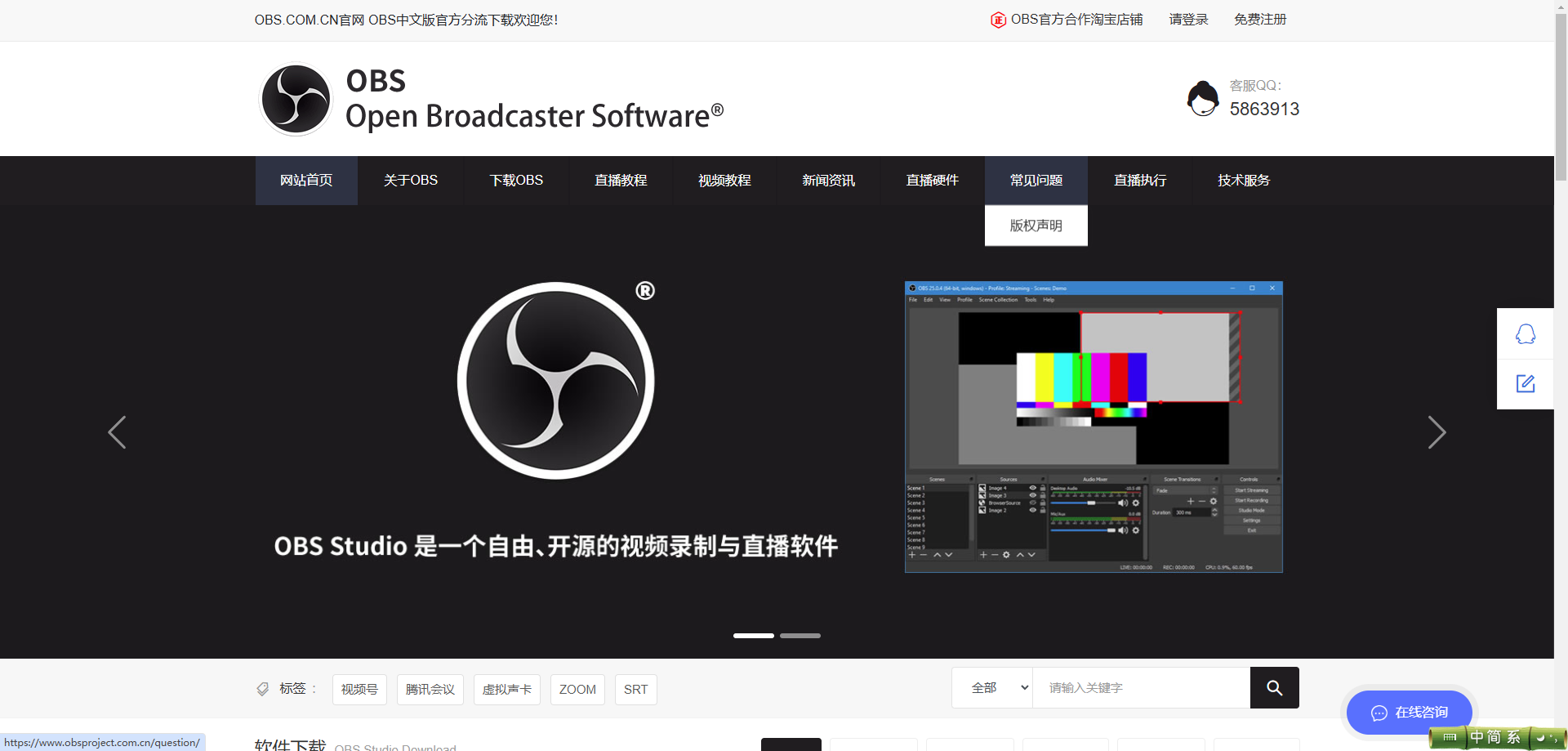This screenshot has width=1568, height=751.
Task: Toggle the 简 simplified mode on IME bar
Action: coord(1494,738)
